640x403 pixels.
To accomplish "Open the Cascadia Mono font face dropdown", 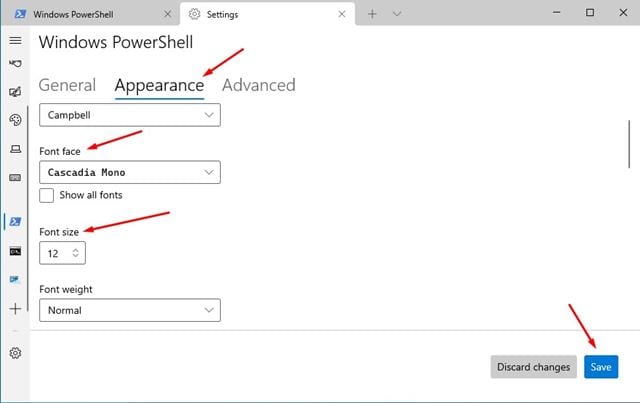I will [x=130, y=172].
